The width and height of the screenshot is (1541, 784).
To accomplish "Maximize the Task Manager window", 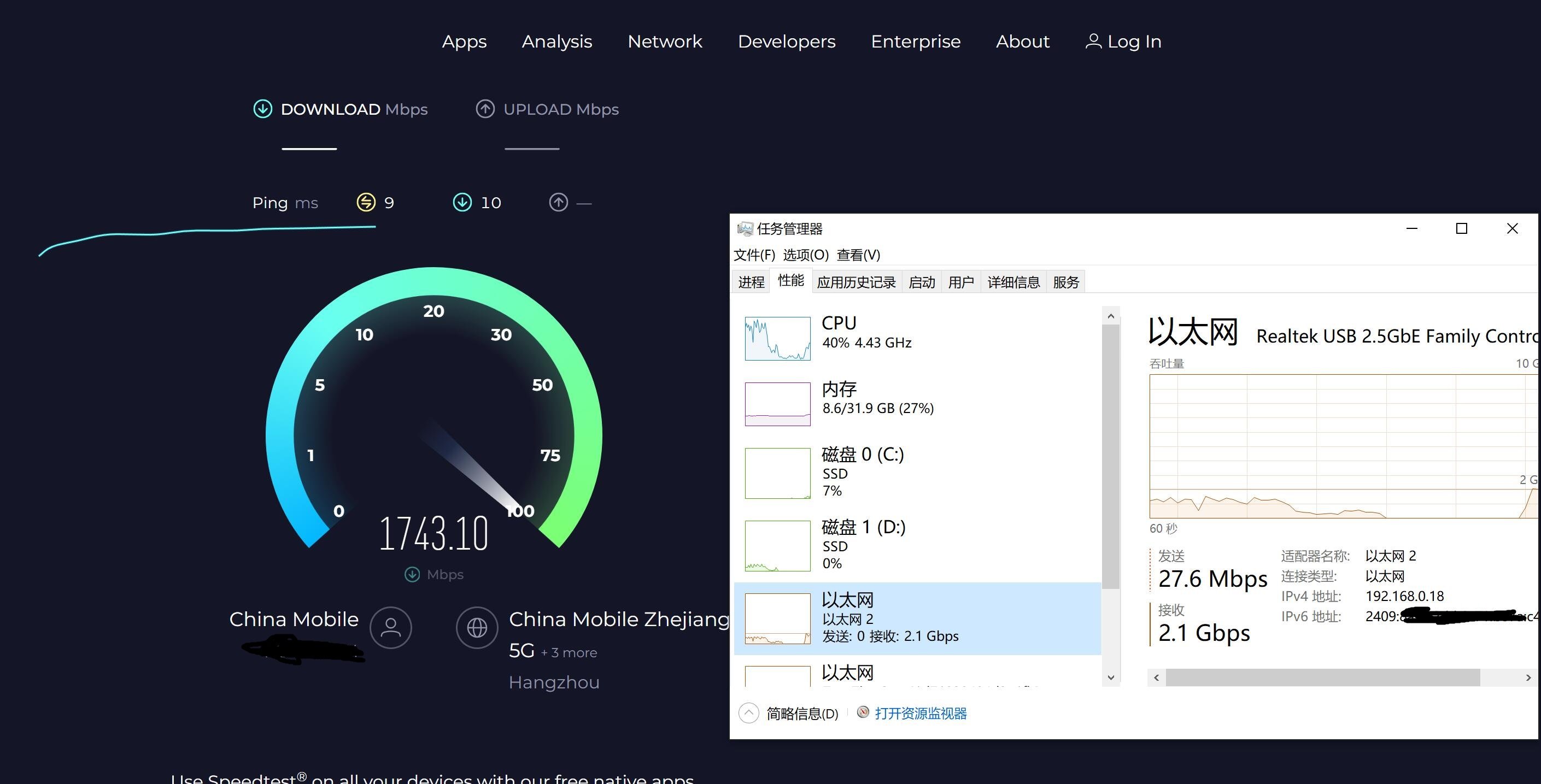I will pyautogui.click(x=1461, y=228).
